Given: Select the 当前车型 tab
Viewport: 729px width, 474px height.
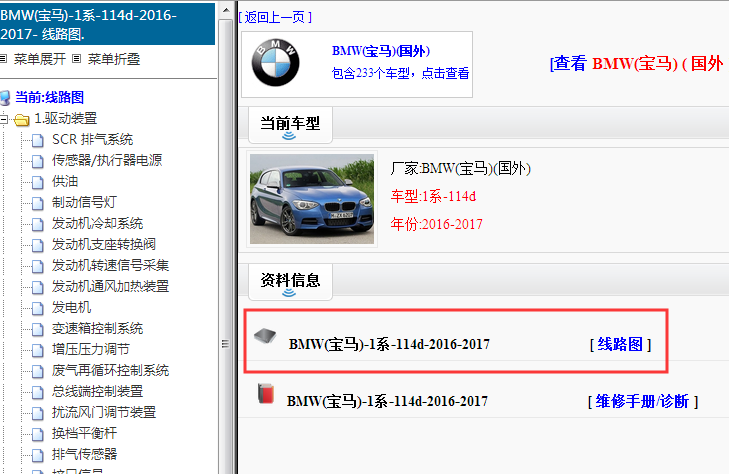Looking at the screenshot, I should [290, 125].
